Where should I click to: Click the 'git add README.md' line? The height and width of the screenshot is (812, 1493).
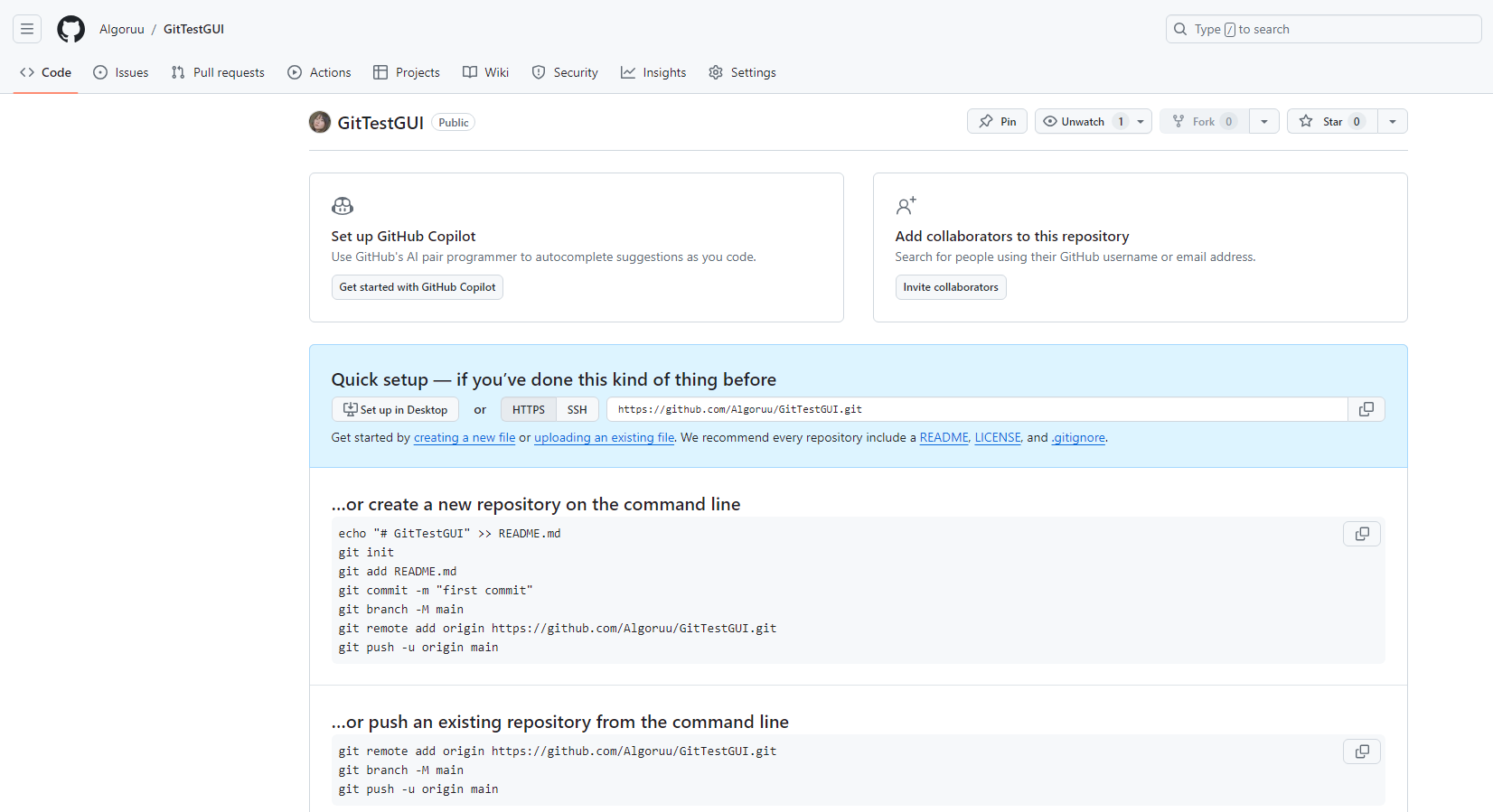coord(398,571)
